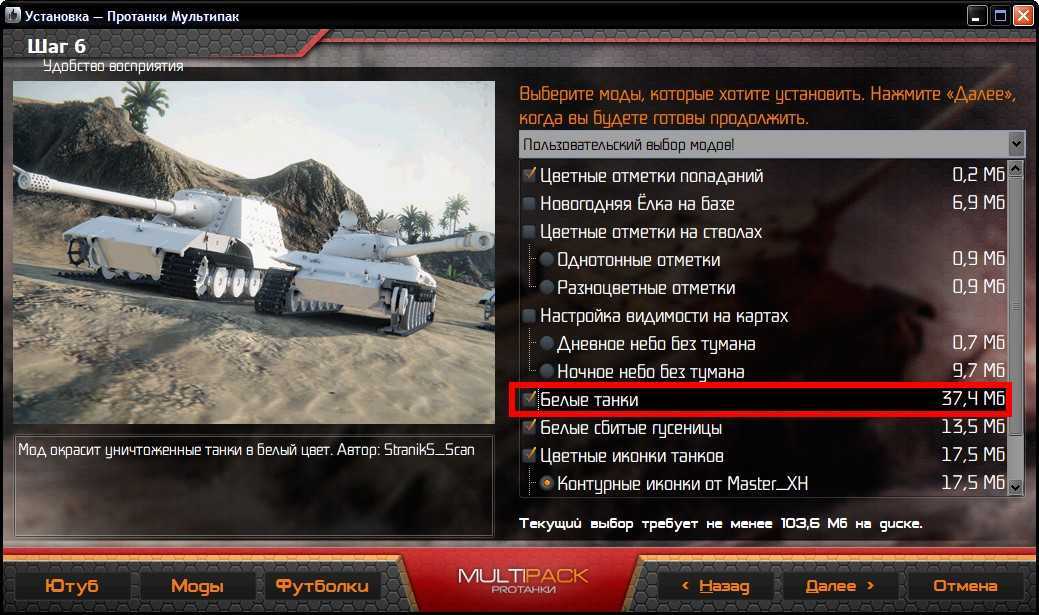
Task: Uncheck the Белые танки mod
Action: coord(529,399)
